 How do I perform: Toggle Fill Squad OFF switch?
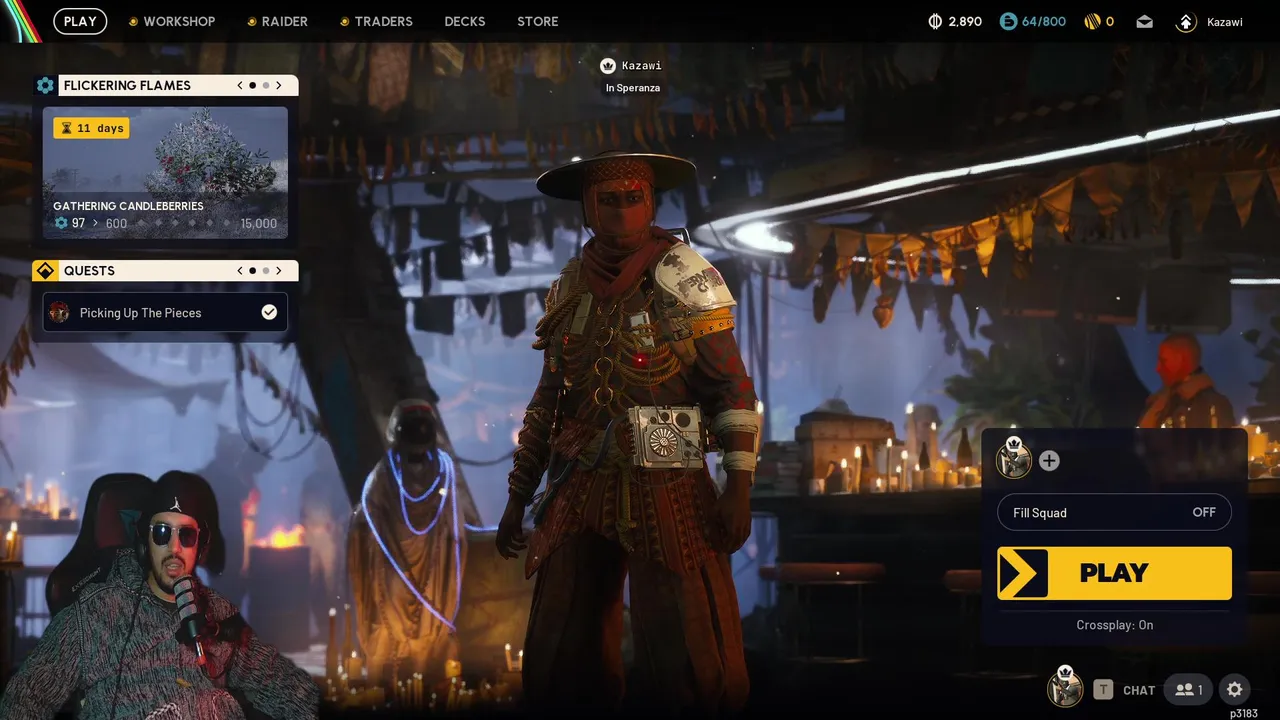pos(1114,512)
